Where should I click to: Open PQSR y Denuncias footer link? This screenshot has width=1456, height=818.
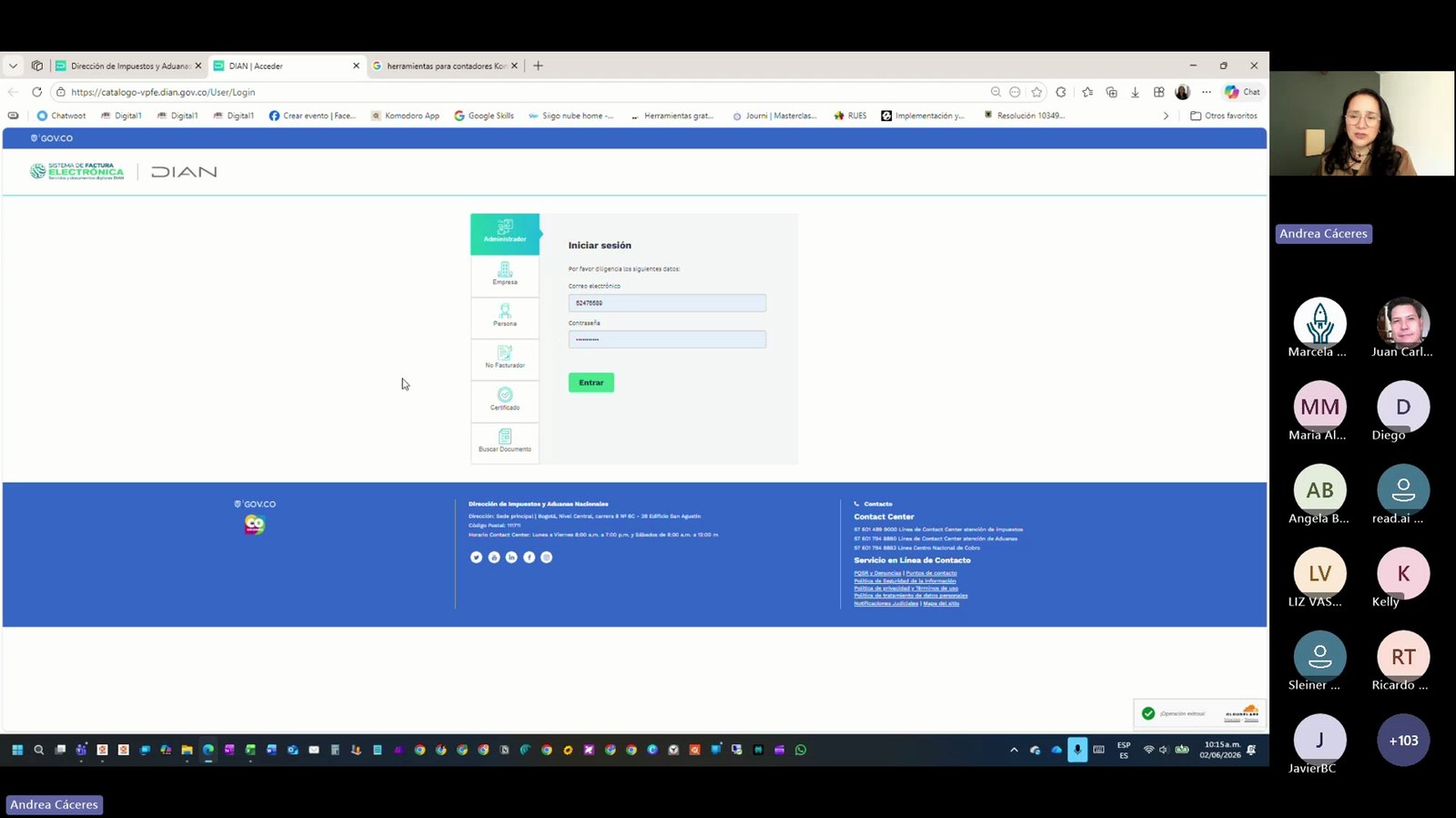(x=877, y=573)
